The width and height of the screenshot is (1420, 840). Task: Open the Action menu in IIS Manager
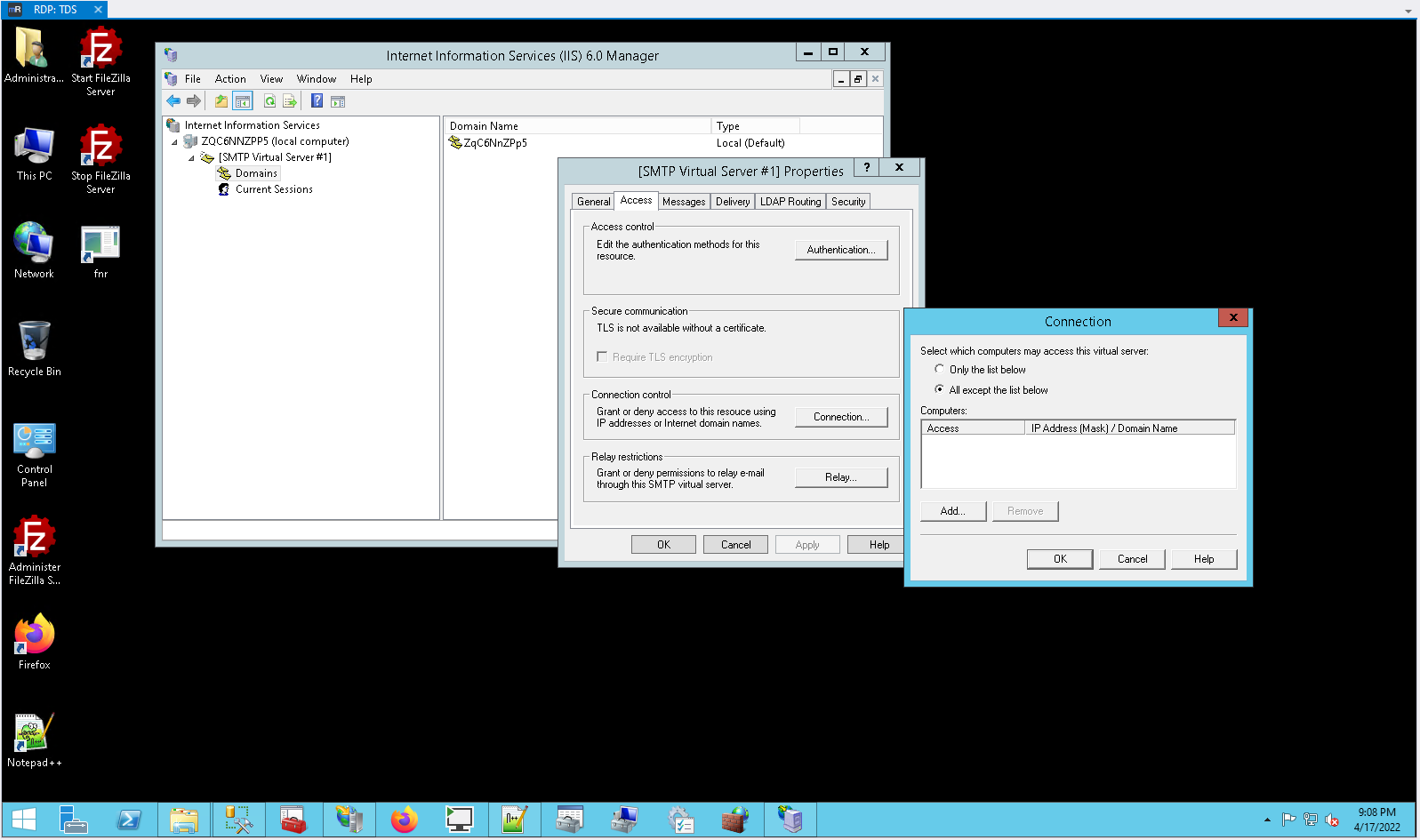[230, 79]
